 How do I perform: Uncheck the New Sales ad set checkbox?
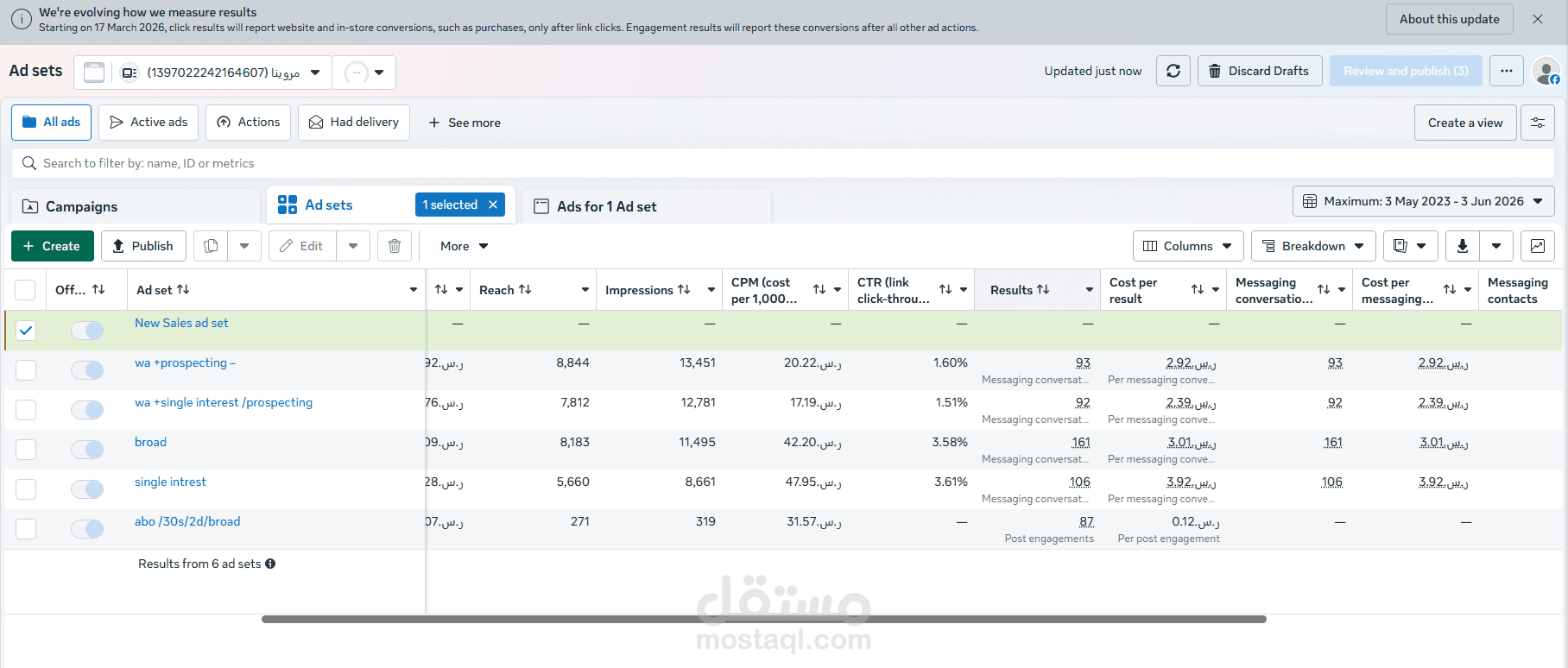(26, 331)
